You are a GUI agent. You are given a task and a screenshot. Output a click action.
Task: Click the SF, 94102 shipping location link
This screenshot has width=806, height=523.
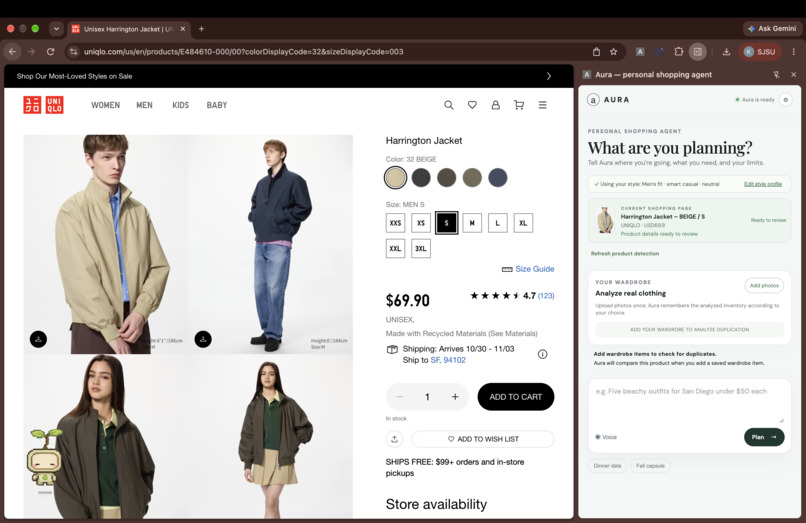tap(448, 360)
